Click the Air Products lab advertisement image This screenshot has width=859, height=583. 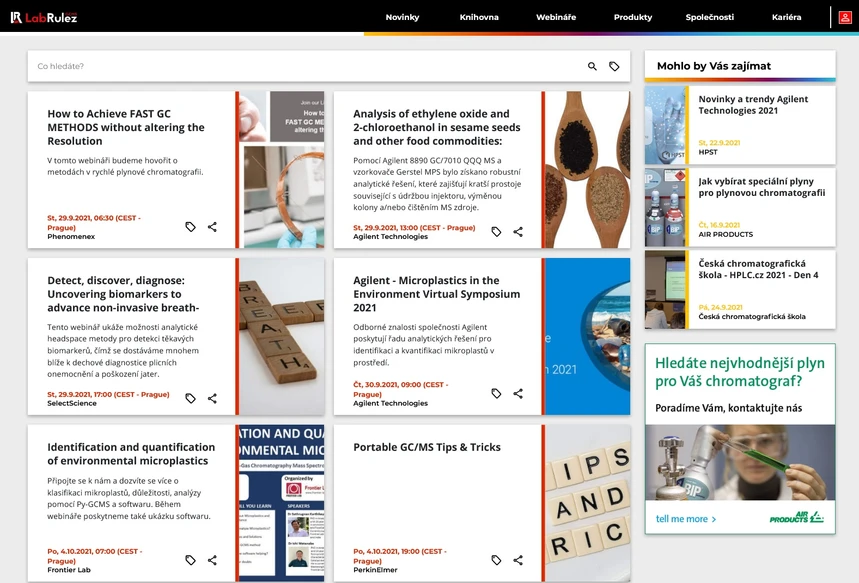(740, 462)
